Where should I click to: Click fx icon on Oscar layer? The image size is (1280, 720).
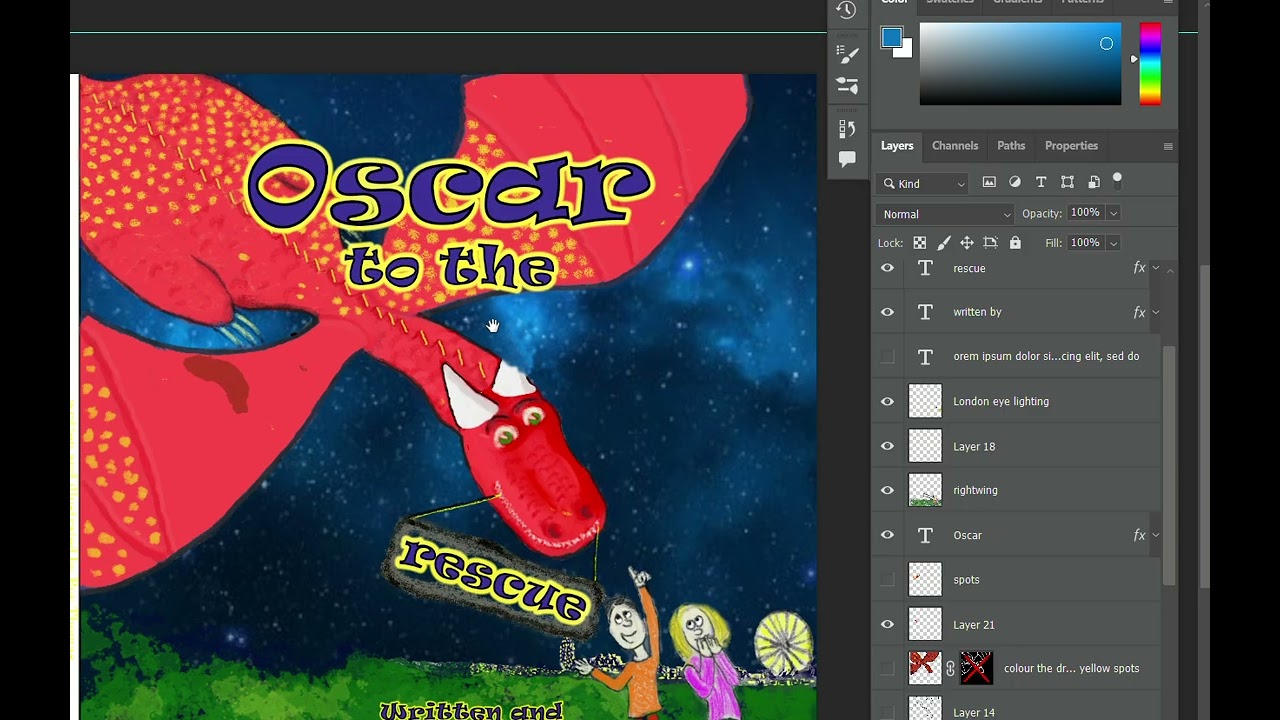click(1138, 535)
